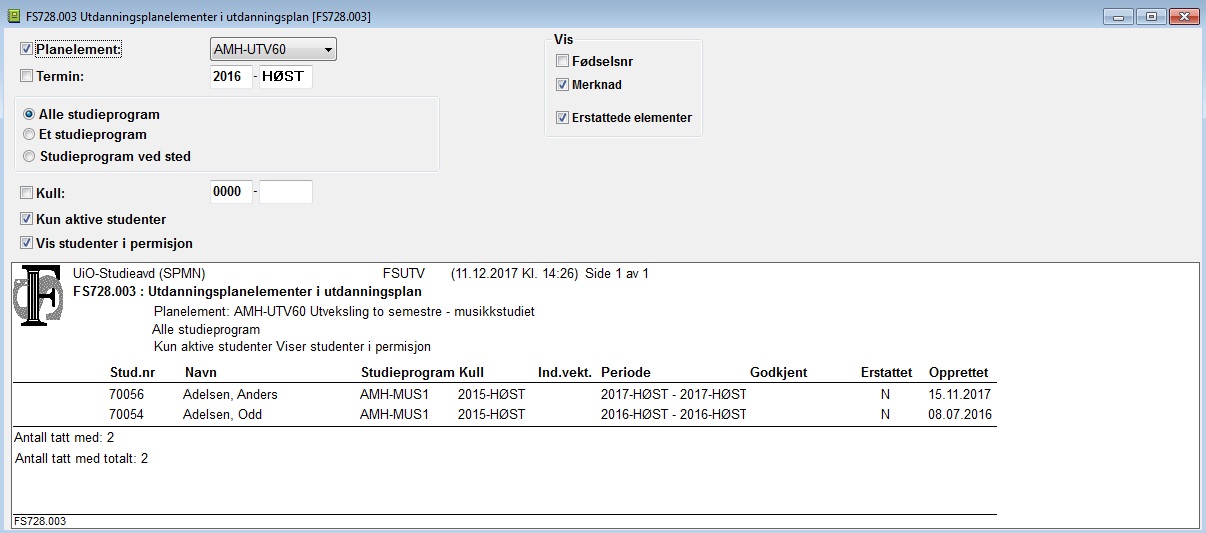Image resolution: width=1206 pixels, height=533 pixels.
Task: Uncheck Vis studenter i permisjon
Action: click(x=27, y=243)
